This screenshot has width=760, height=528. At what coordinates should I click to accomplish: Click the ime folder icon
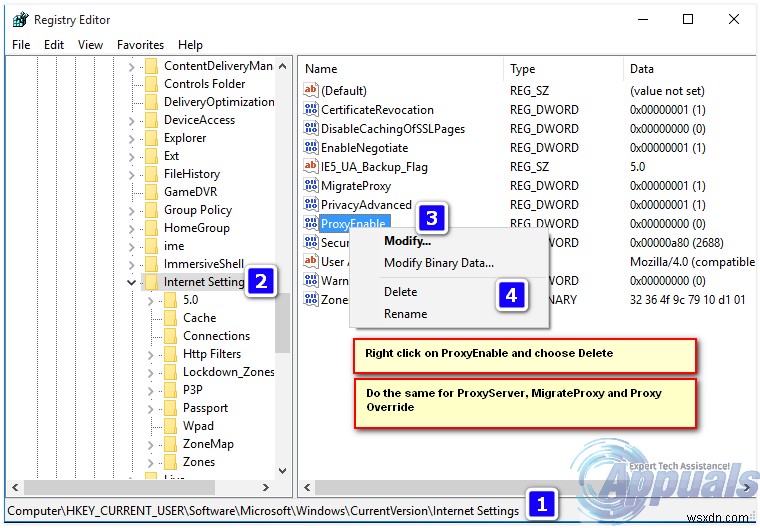(x=152, y=246)
